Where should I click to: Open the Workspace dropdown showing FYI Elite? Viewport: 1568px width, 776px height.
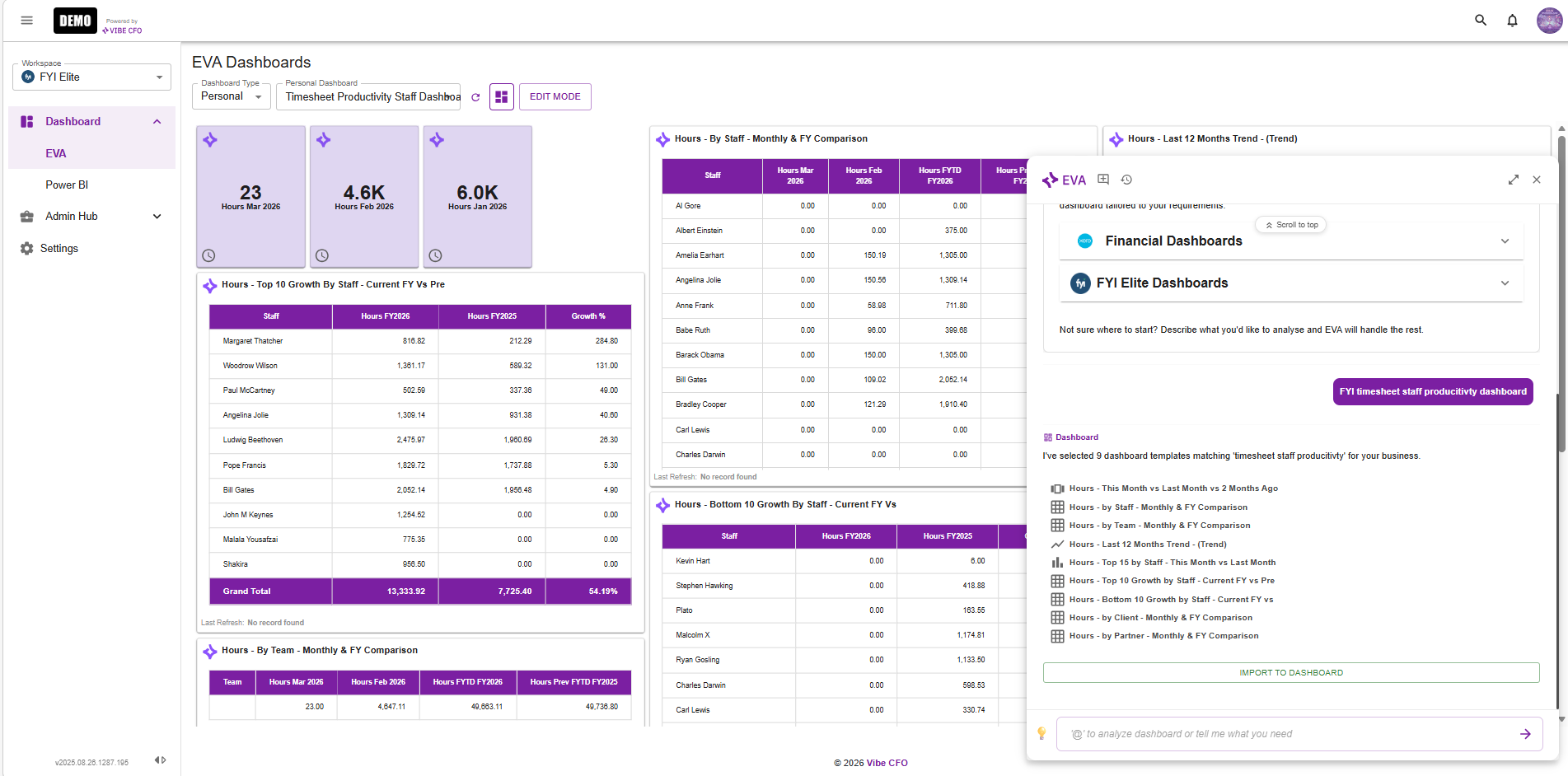pyautogui.click(x=91, y=77)
